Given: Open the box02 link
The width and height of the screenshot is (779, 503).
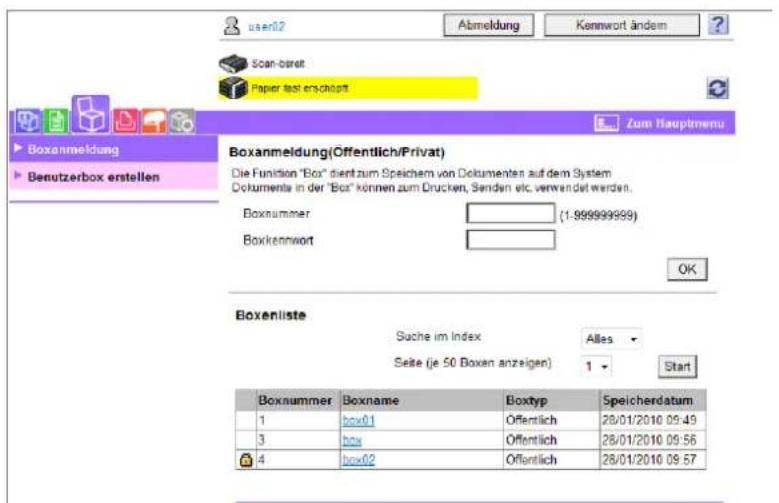Looking at the screenshot, I should [x=358, y=460].
